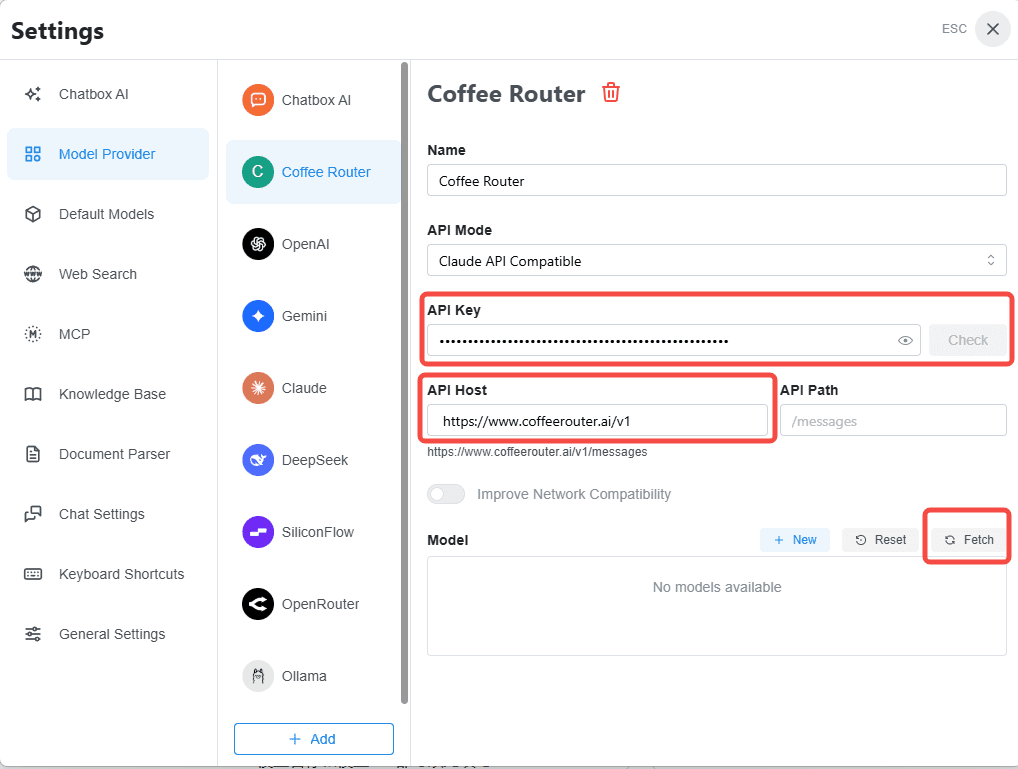Viewport: 1018px width, 769px height.
Task: Click the Chat Settings bubble icon
Action: click(33, 514)
